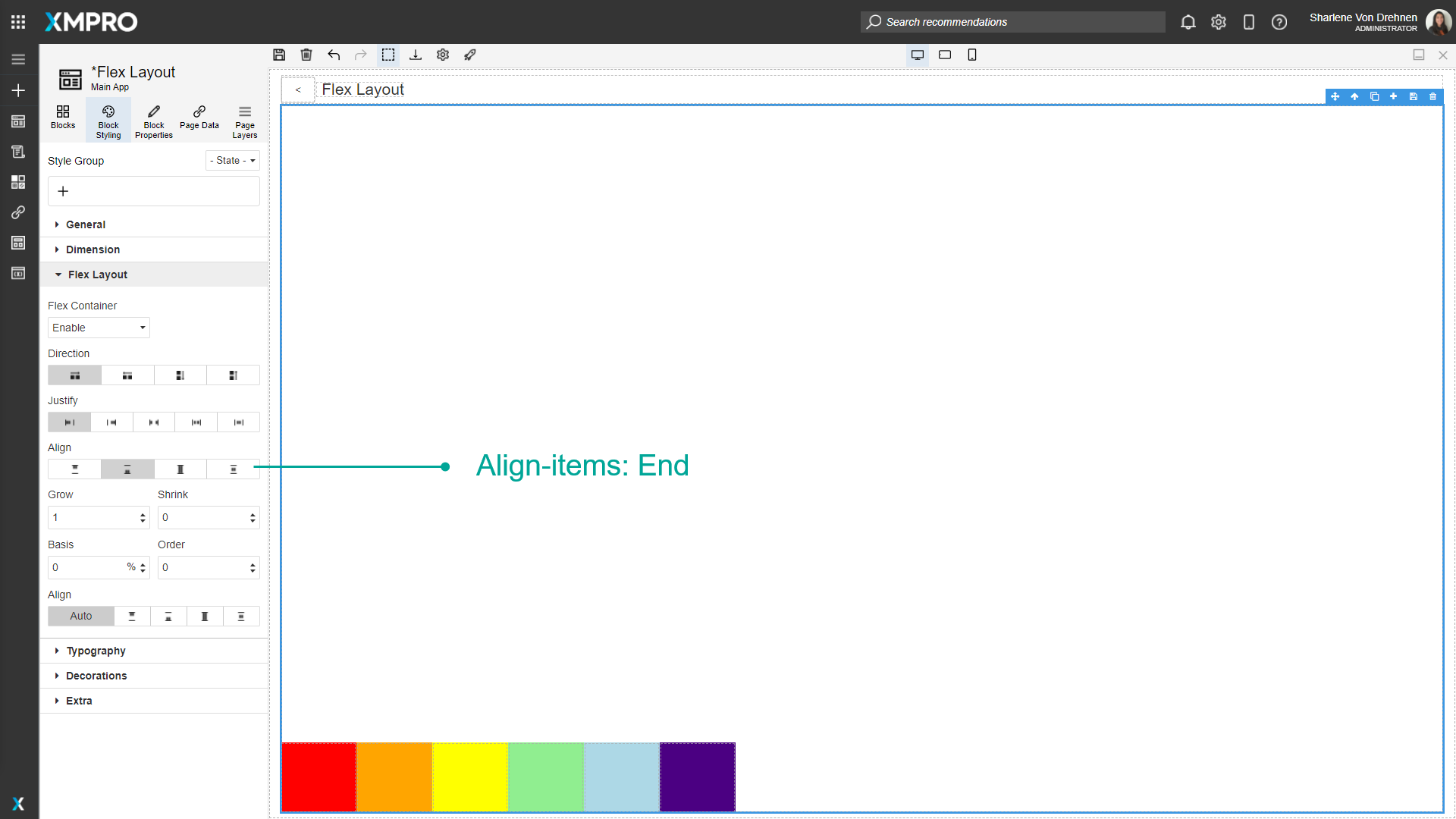
Task: Click the Blocks panel icon
Action: (62, 118)
